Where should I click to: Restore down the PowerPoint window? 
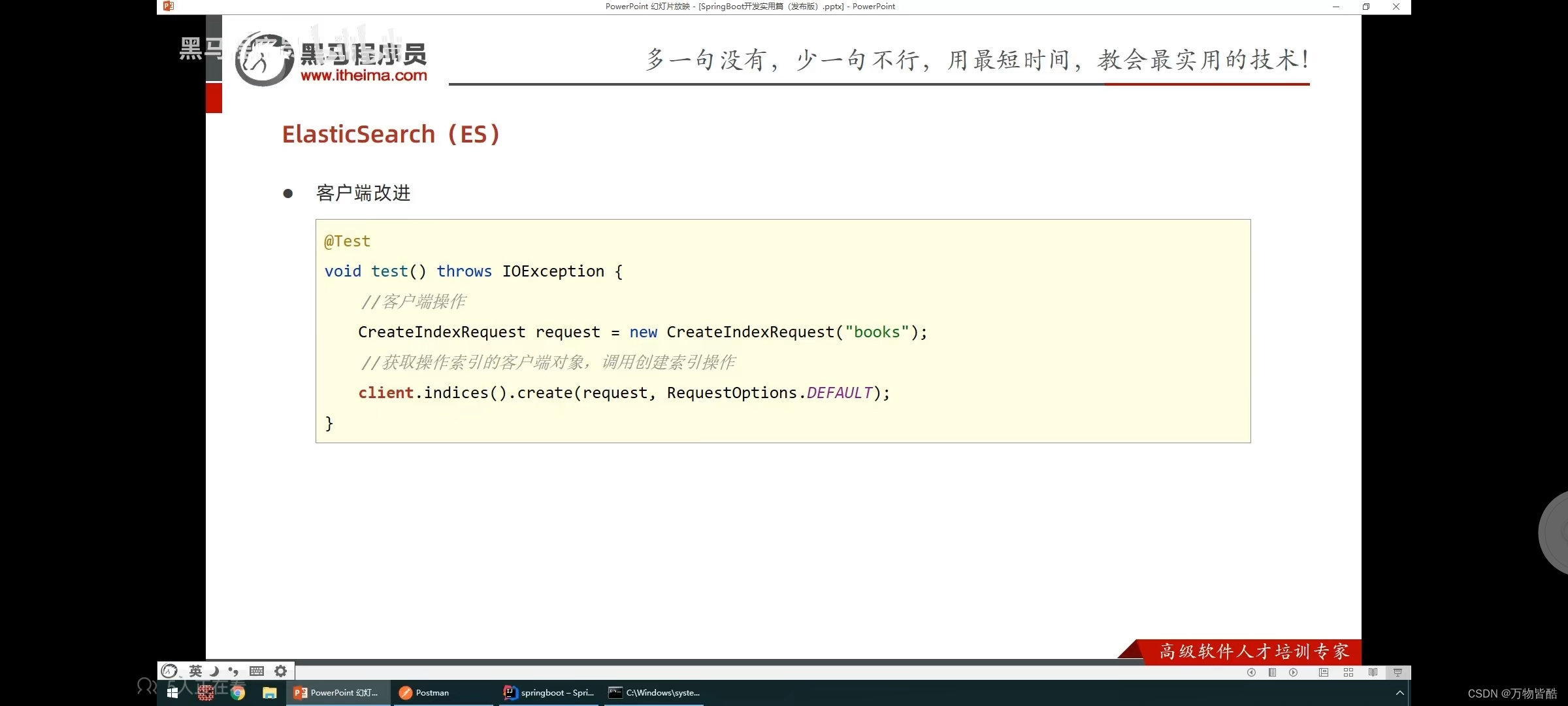(1366, 7)
